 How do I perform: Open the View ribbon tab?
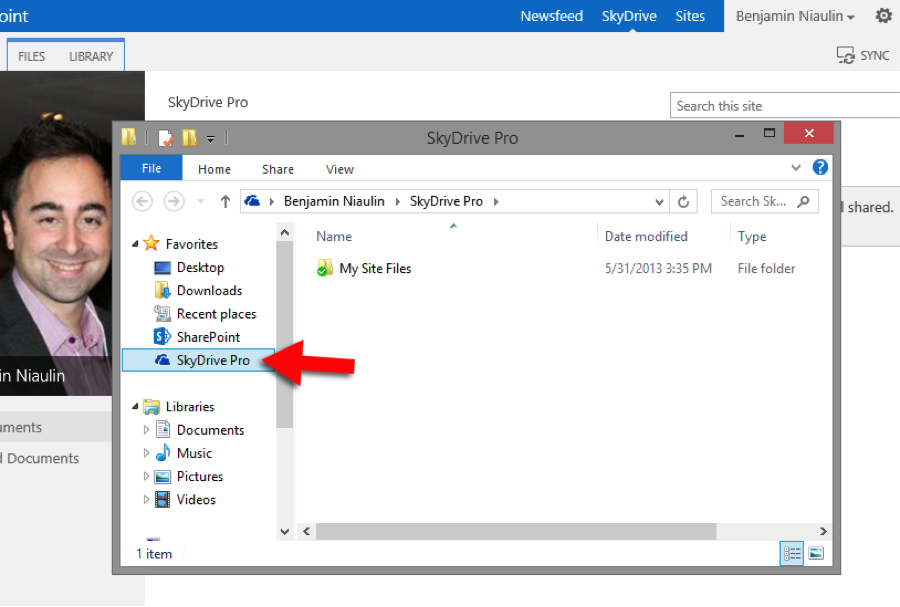[x=340, y=169]
